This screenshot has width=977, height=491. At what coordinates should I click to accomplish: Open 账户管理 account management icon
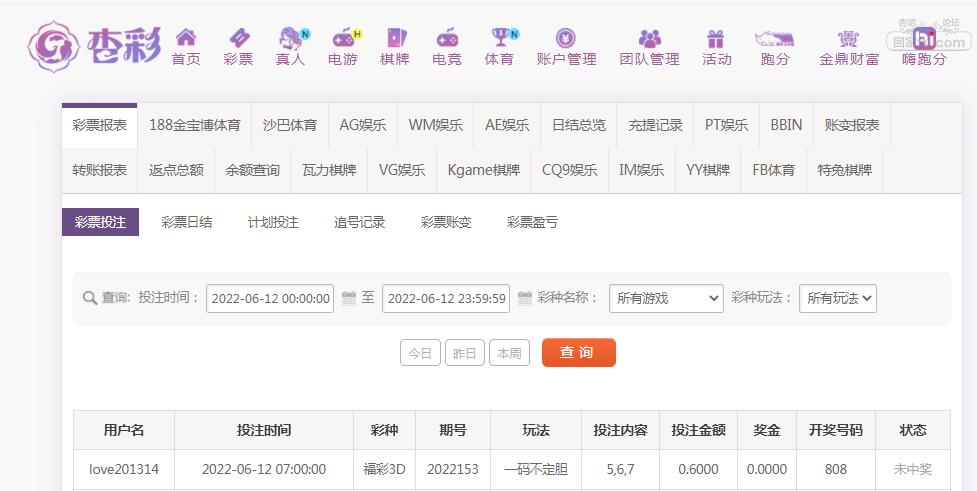tap(566, 38)
